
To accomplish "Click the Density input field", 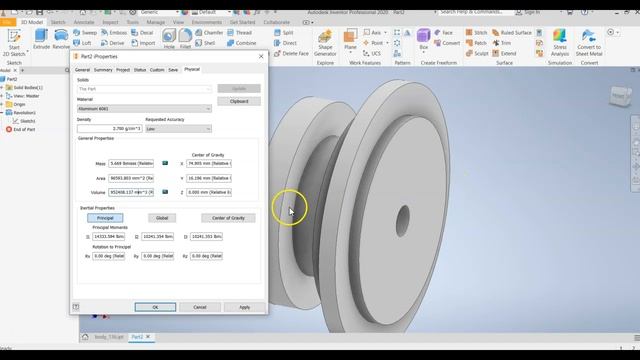I will [x=109, y=129].
